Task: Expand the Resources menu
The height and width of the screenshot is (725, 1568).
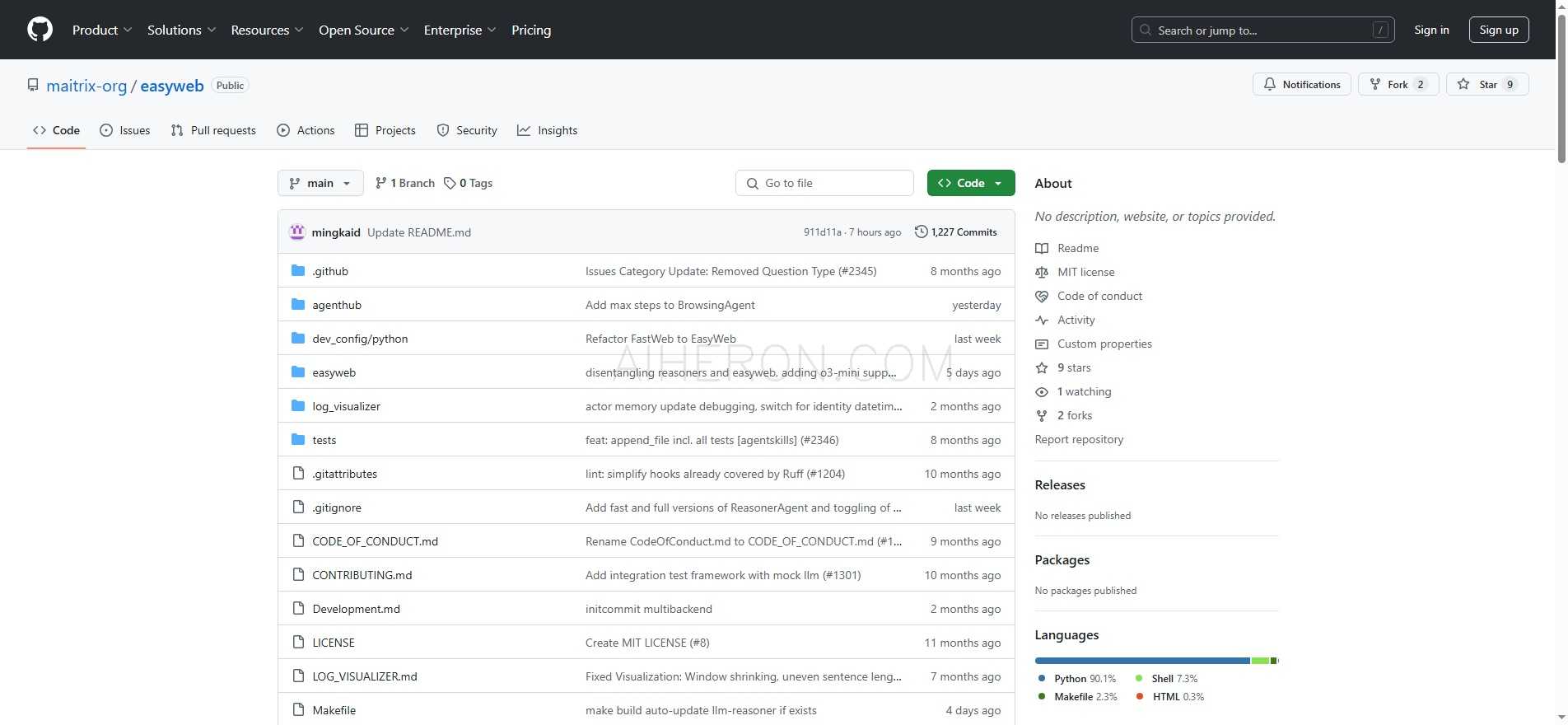Action: [268, 30]
